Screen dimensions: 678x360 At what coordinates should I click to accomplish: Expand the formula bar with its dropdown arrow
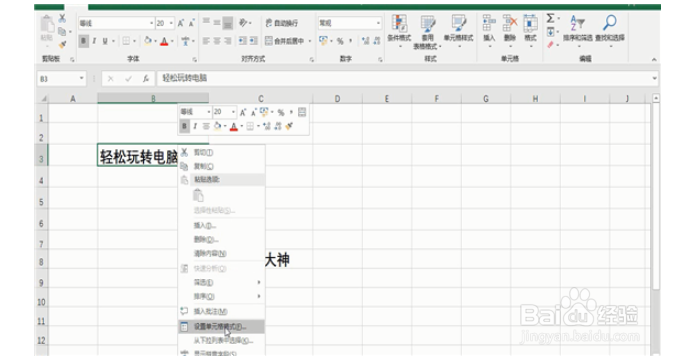tap(655, 79)
